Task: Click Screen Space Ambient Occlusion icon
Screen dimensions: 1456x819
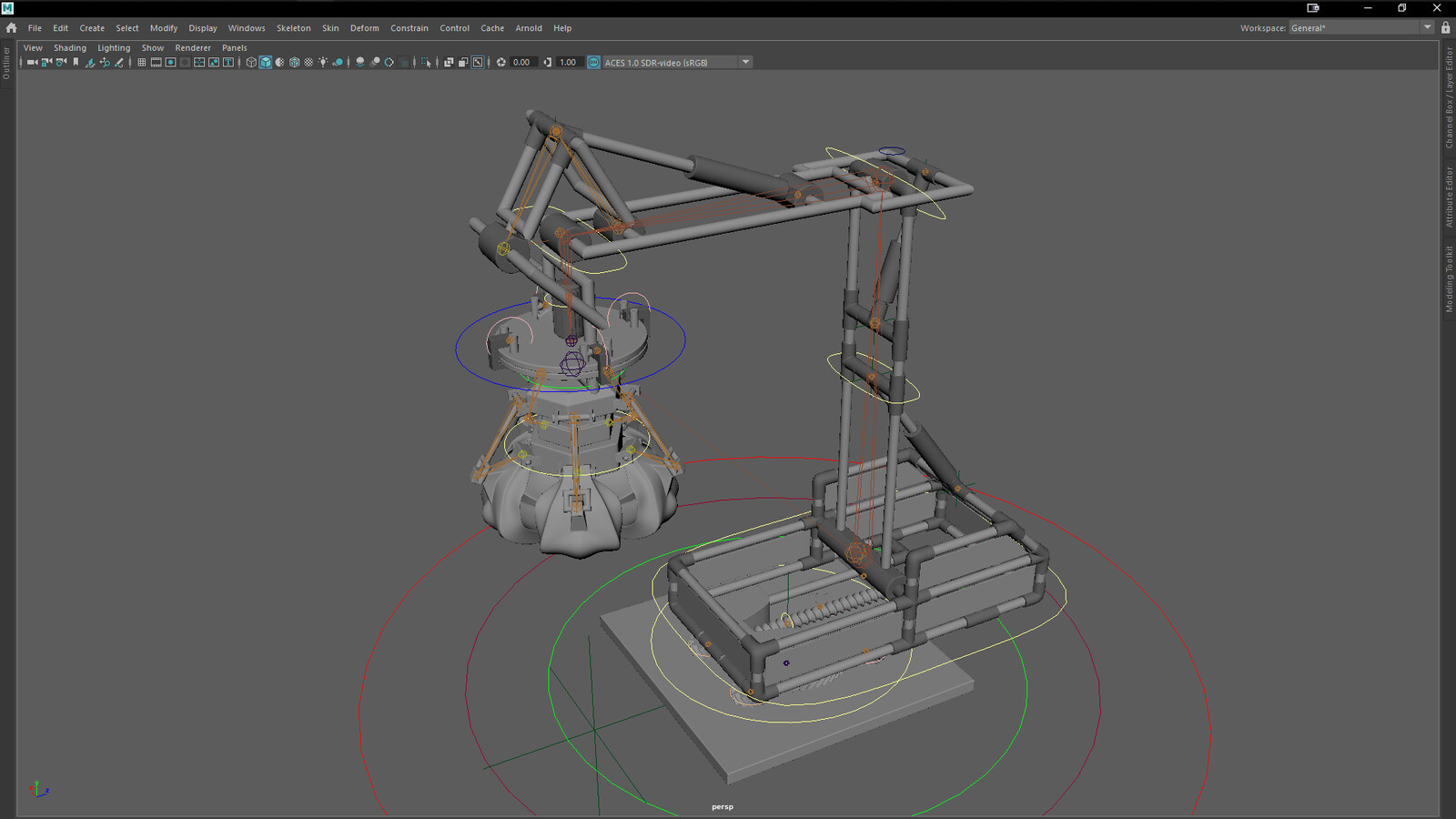Action: click(360, 62)
